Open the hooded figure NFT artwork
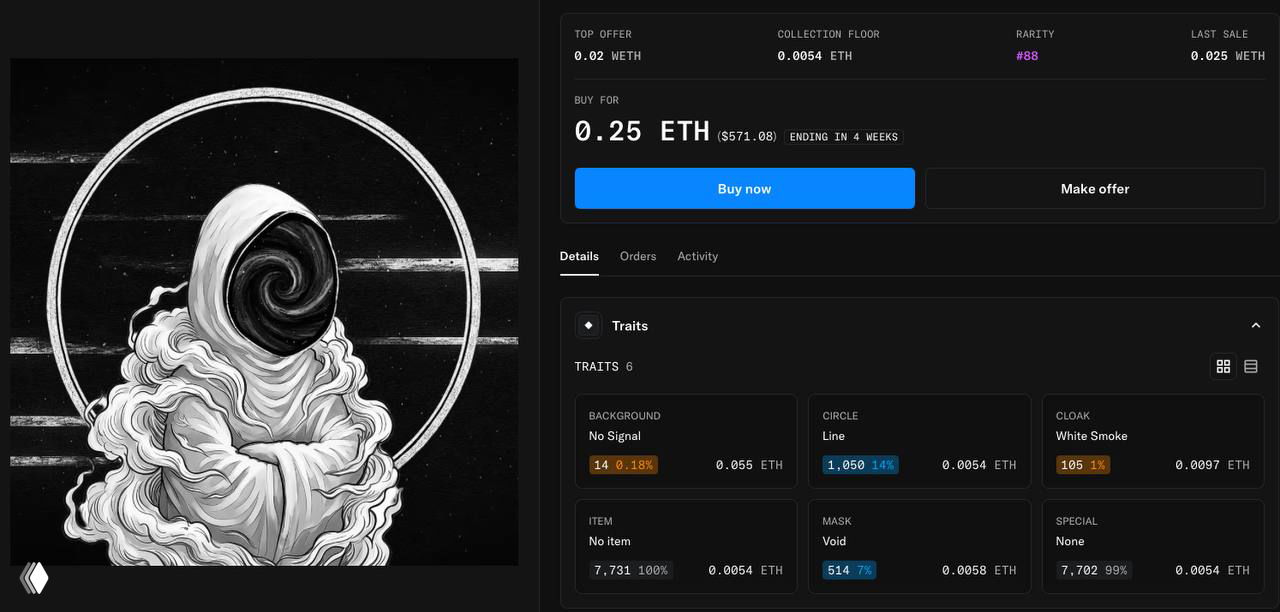The image size is (1280, 612). pyautogui.click(x=264, y=312)
